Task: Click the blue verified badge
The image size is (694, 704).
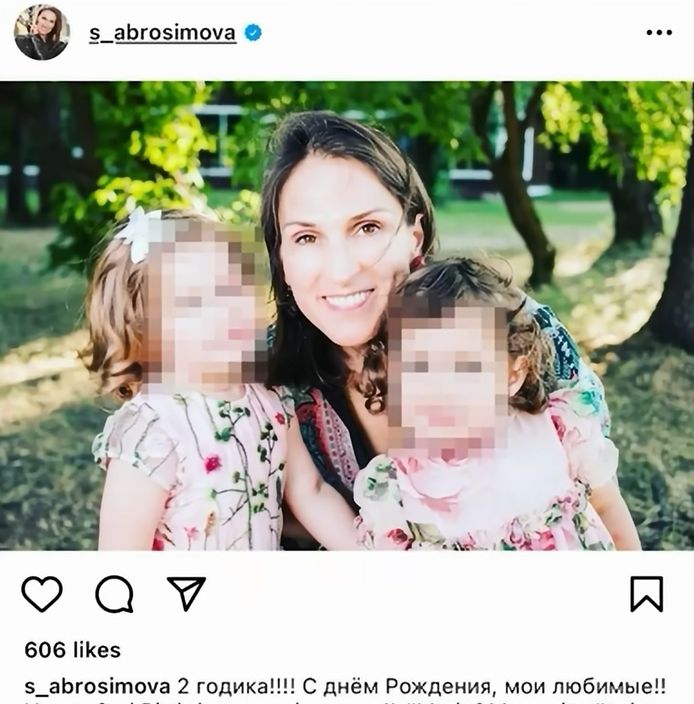Action: click(x=253, y=33)
